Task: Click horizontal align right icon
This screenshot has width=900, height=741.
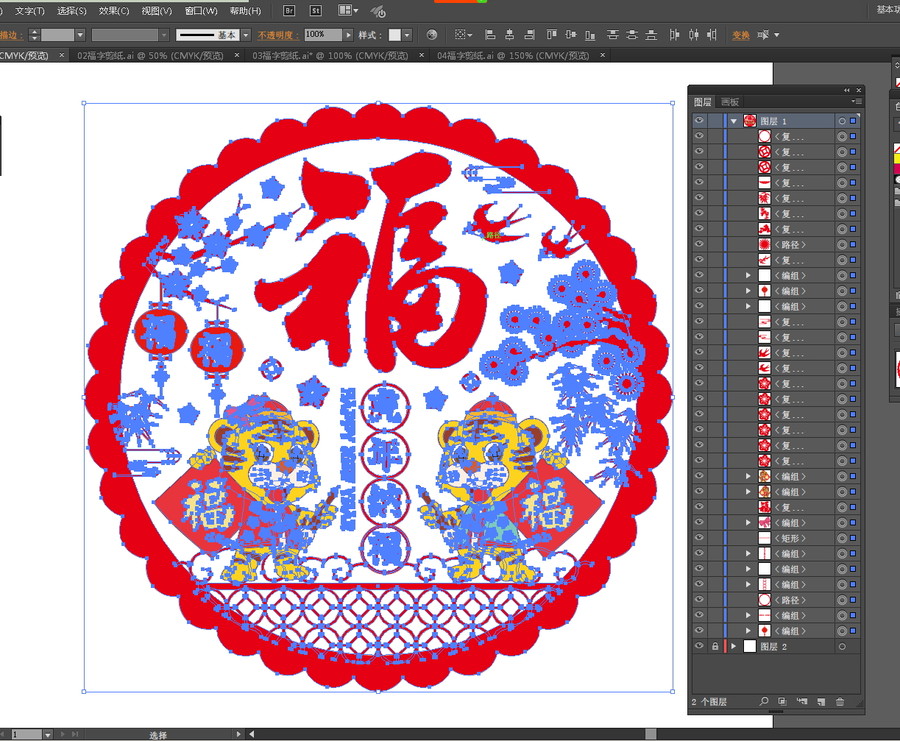Action: 529,35
